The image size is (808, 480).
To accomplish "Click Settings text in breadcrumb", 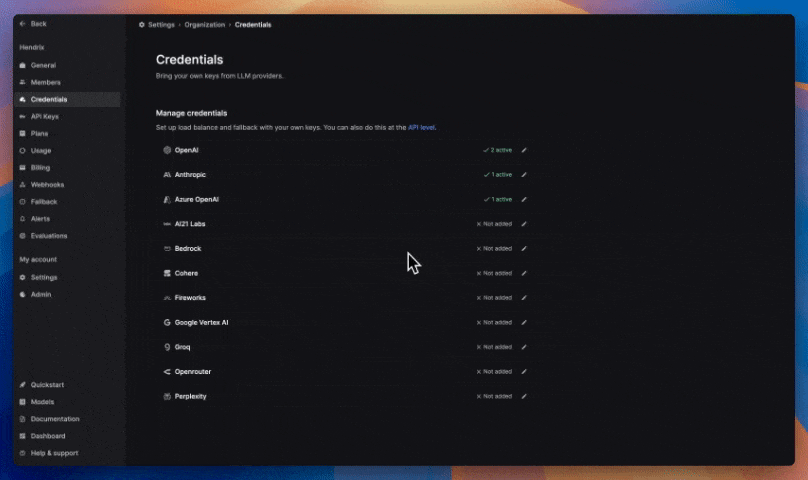I will tap(161, 25).
